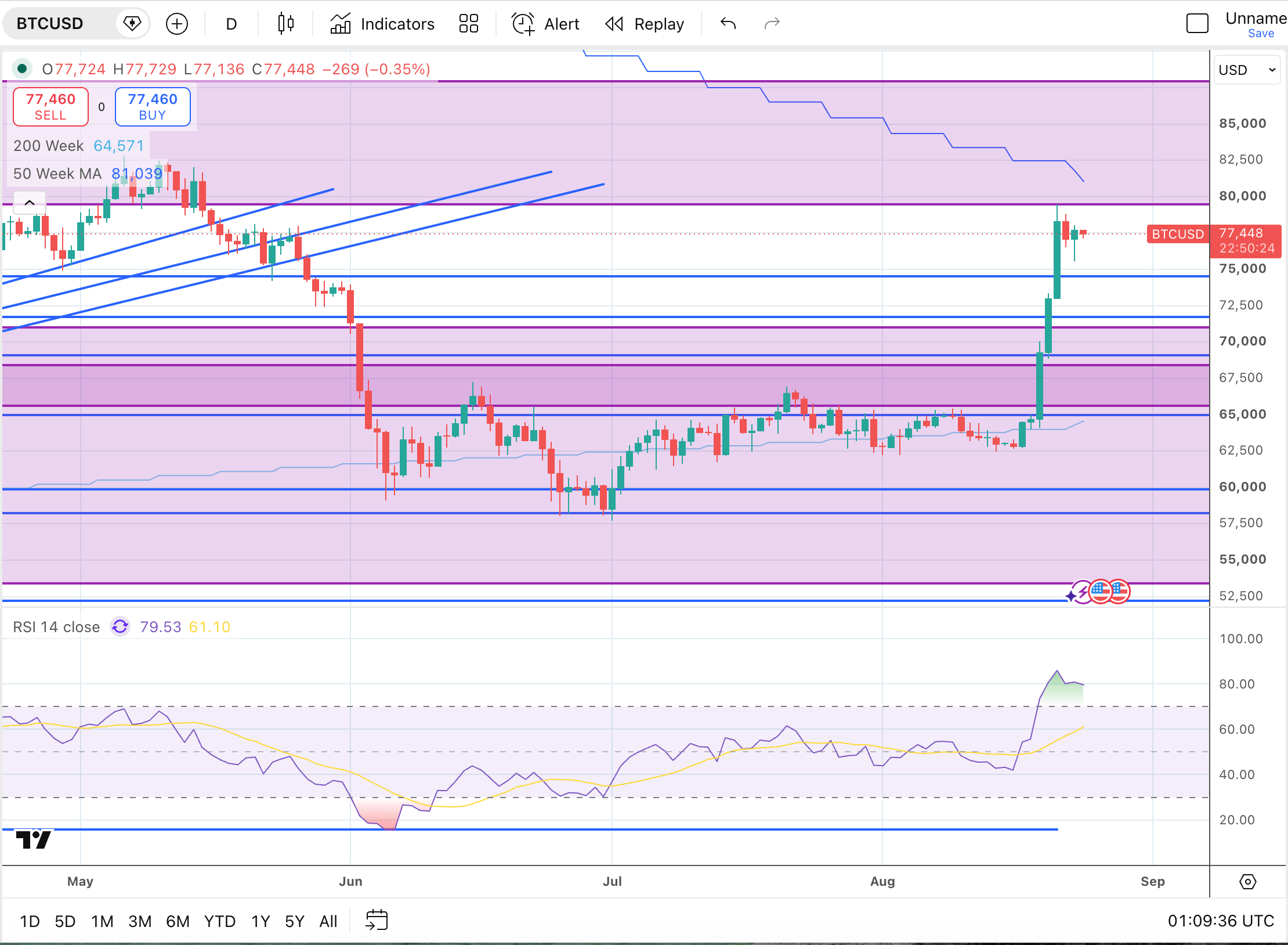Viewport: 1288px width, 945px height.
Task: Click the green market status dot
Action: [x=22, y=69]
